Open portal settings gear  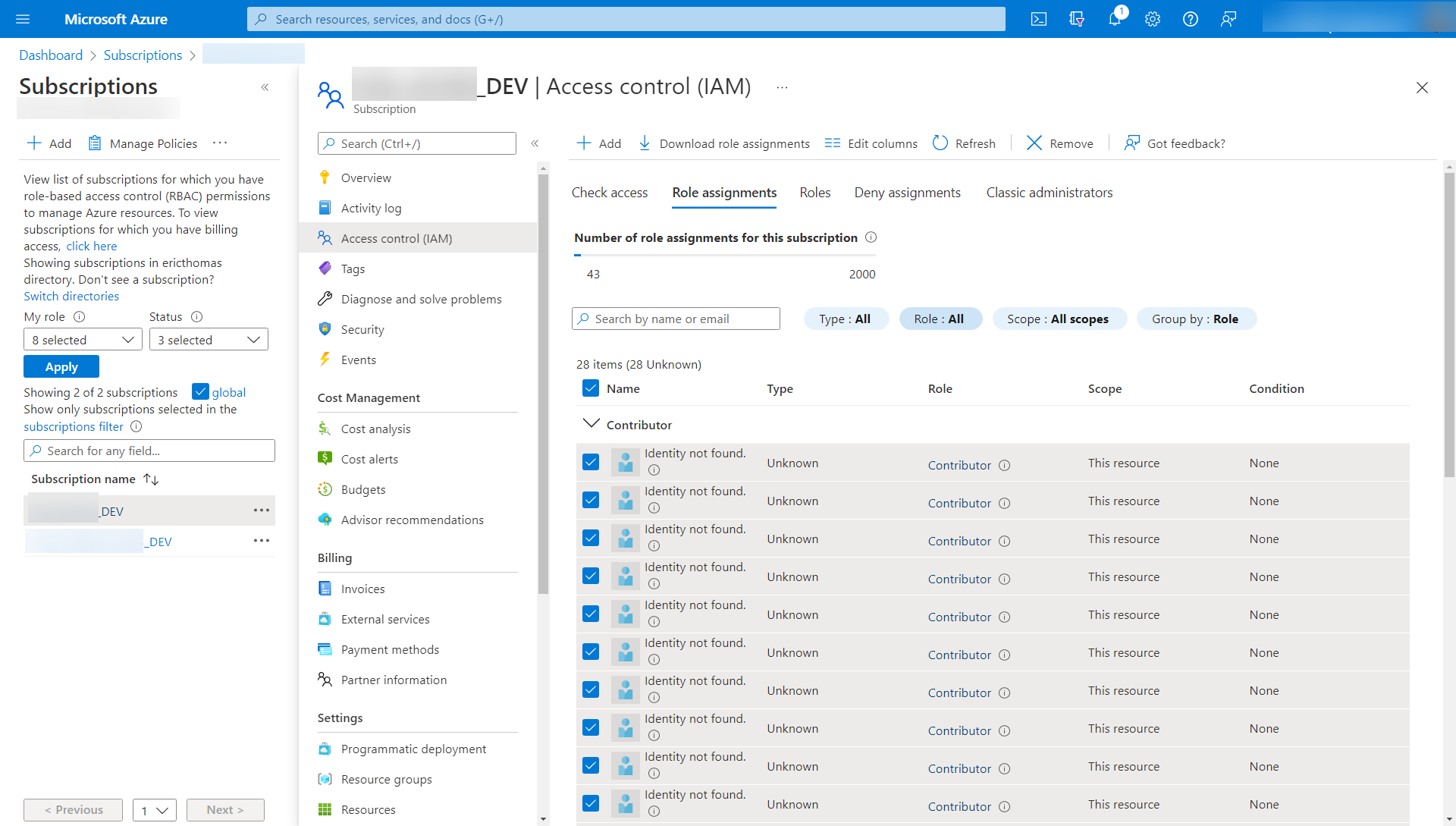click(1153, 19)
